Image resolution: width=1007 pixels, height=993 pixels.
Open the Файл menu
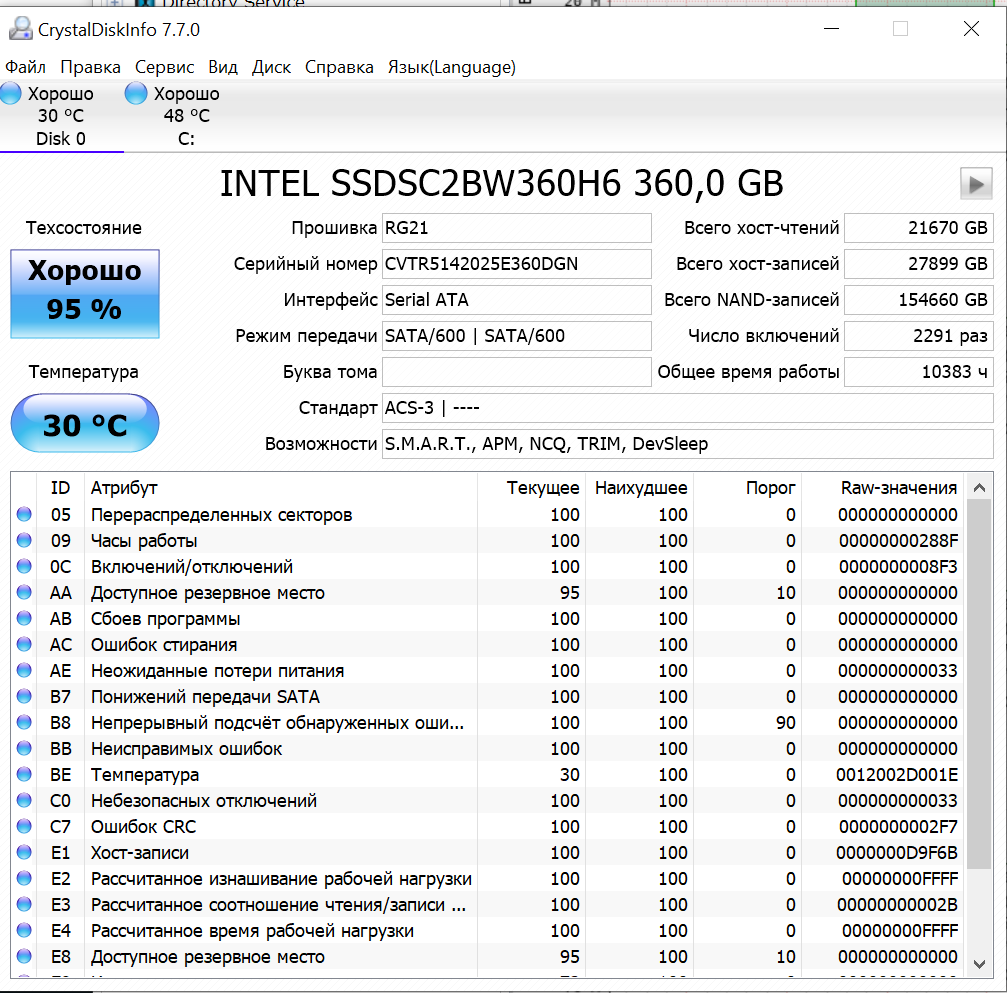[x=26, y=67]
